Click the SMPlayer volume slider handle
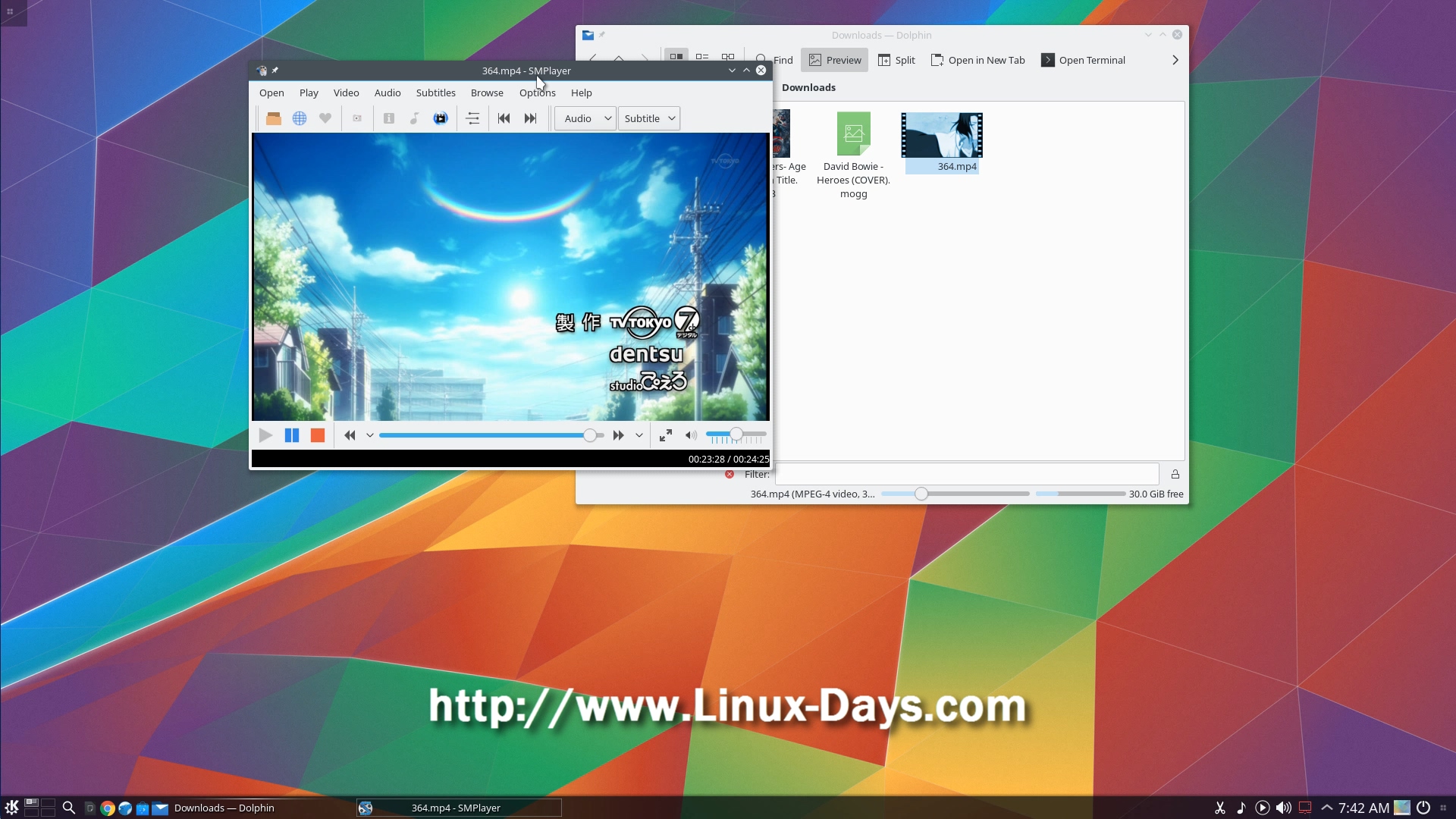The width and height of the screenshot is (1456, 819). coord(736,435)
